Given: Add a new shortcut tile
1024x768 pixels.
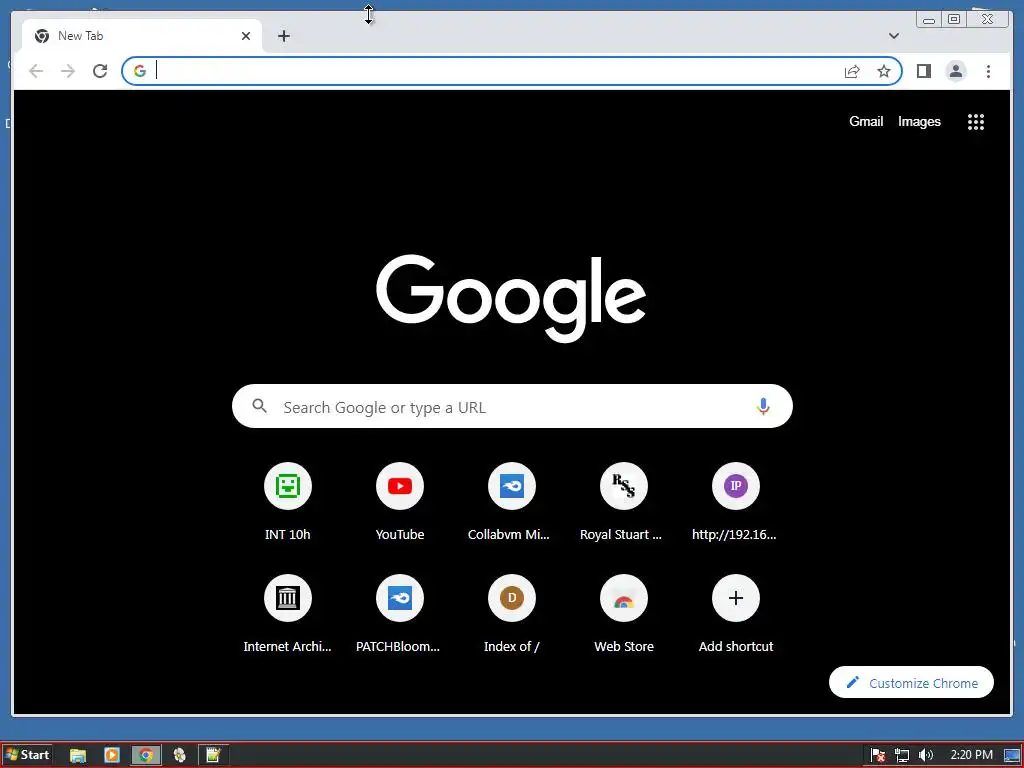Looking at the screenshot, I should pos(735,614).
